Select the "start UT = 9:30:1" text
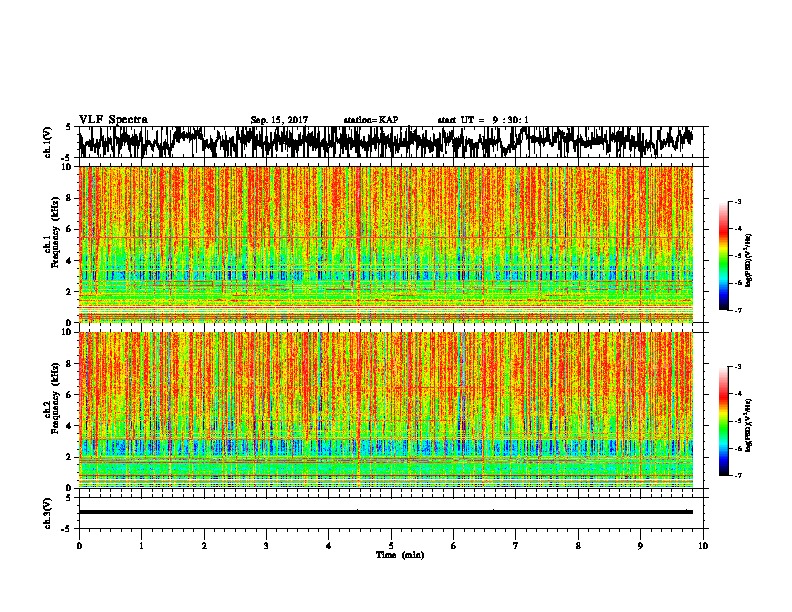Viewport: 792px width, 612px height. pos(483,120)
